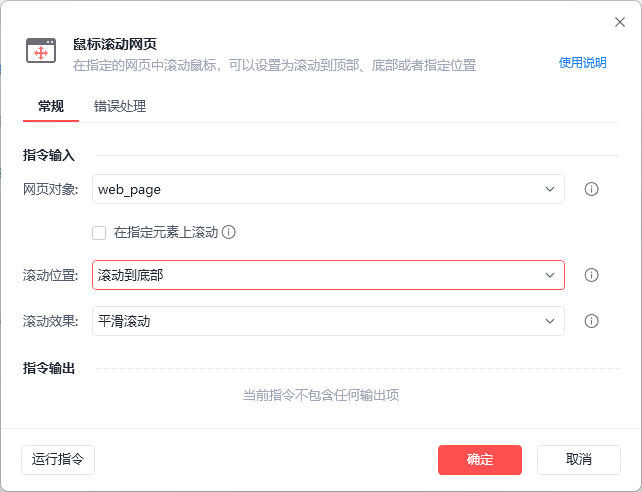642x492 pixels.
Task: Switch to the 常规 tab
Action: pyautogui.click(x=51, y=106)
